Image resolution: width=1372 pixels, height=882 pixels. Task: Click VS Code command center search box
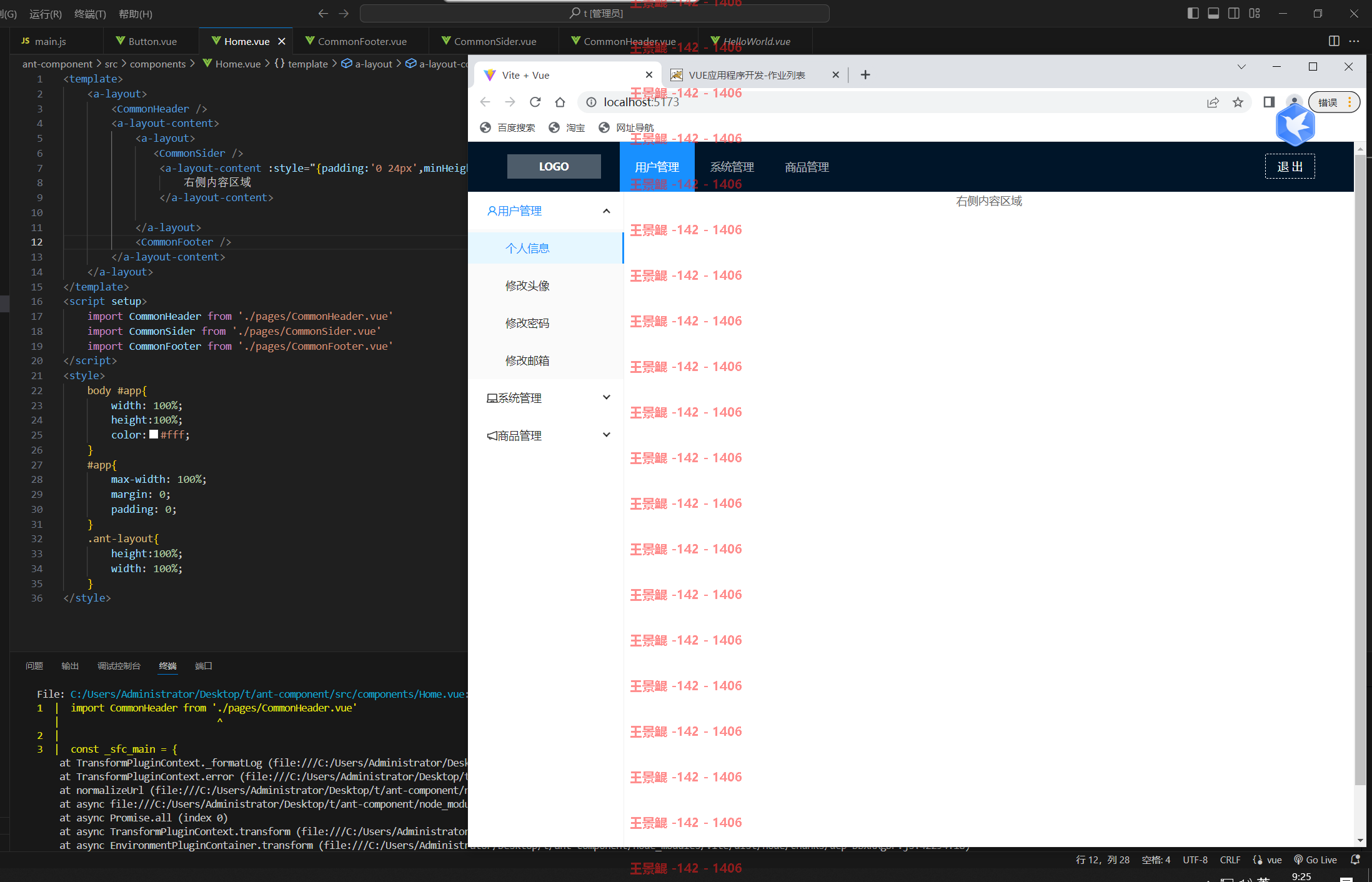pyautogui.click(x=595, y=13)
